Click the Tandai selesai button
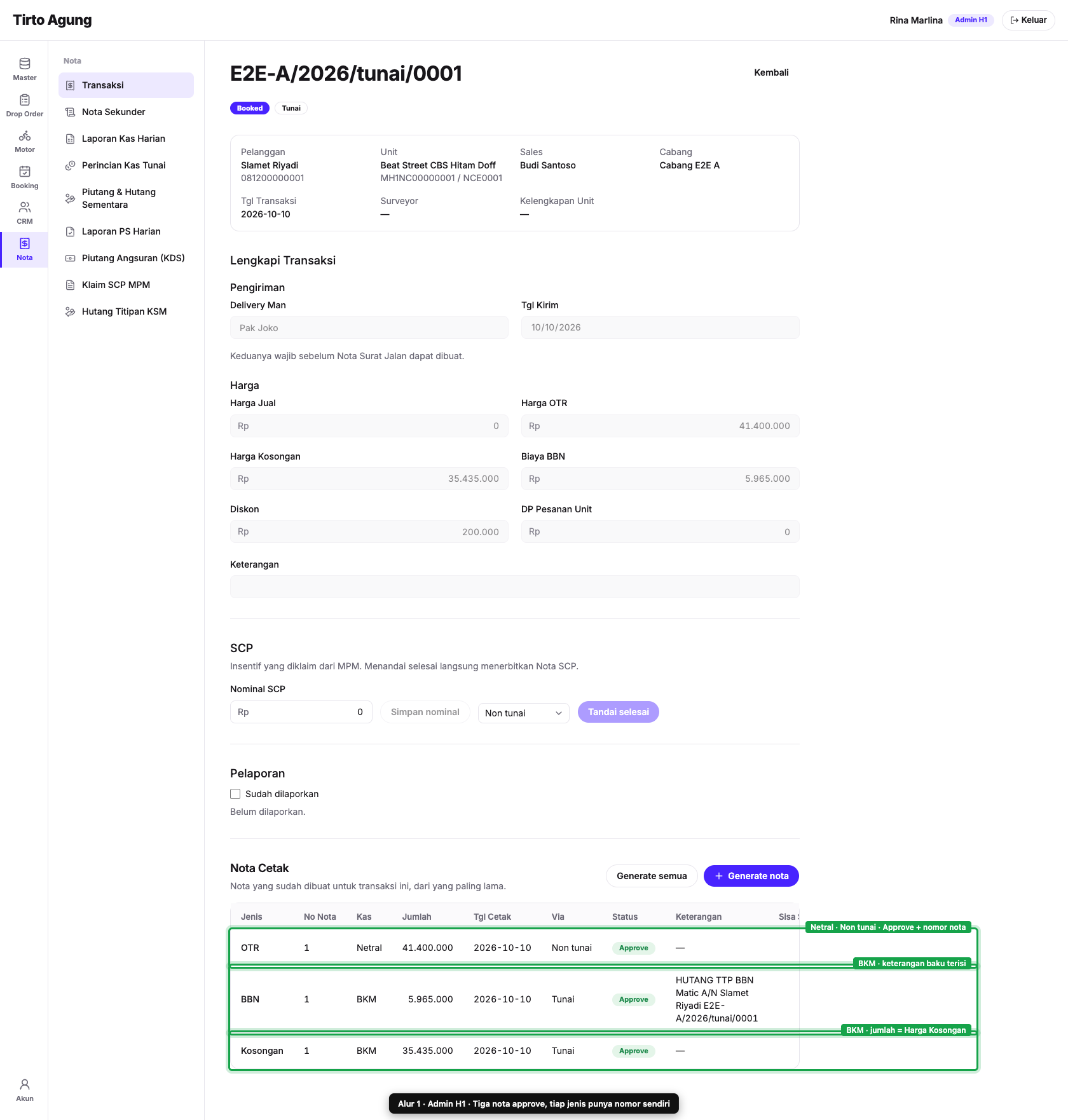The image size is (1068, 1120). [618, 712]
